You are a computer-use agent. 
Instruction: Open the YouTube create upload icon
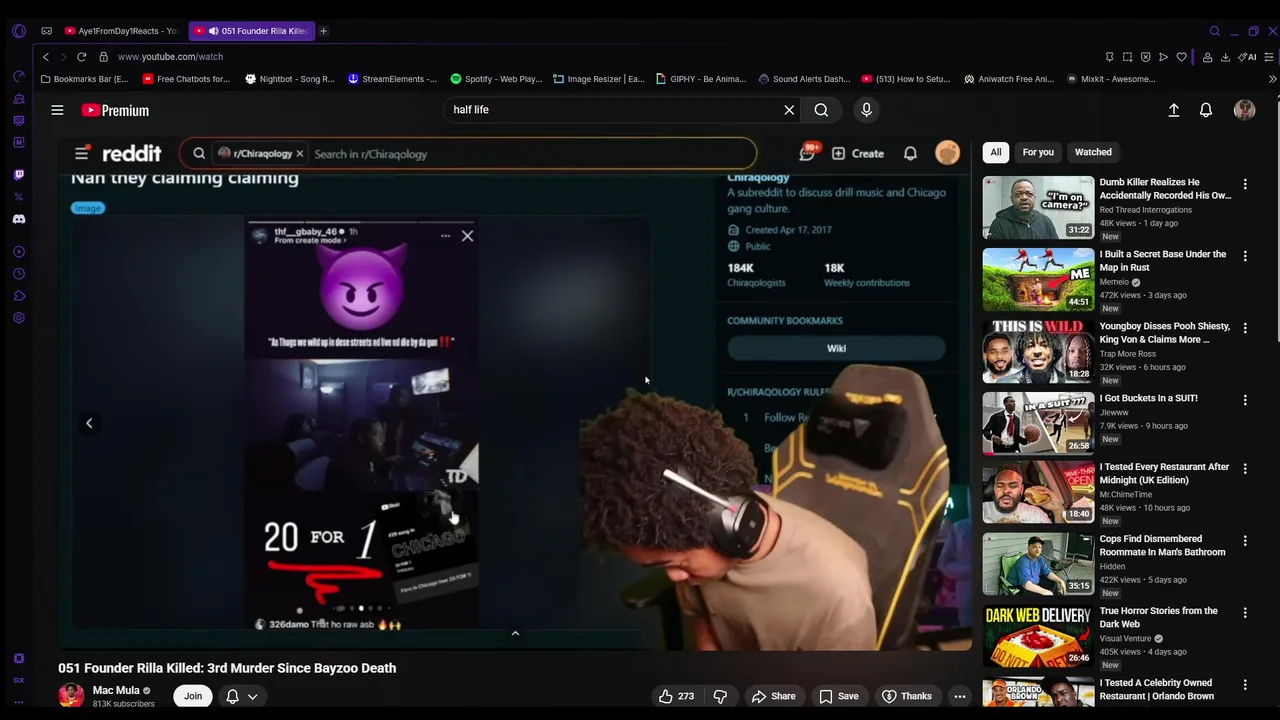point(1174,110)
